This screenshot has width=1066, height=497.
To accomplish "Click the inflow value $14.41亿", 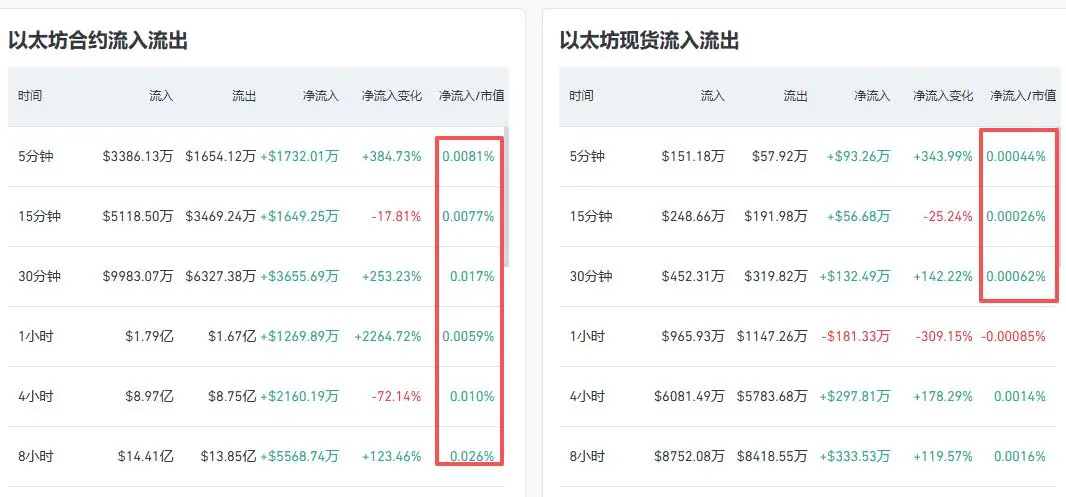I will (x=145, y=456).
